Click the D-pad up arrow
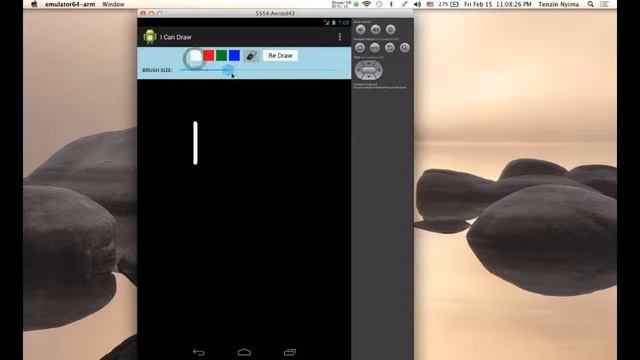The image size is (640, 360). point(369,63)
